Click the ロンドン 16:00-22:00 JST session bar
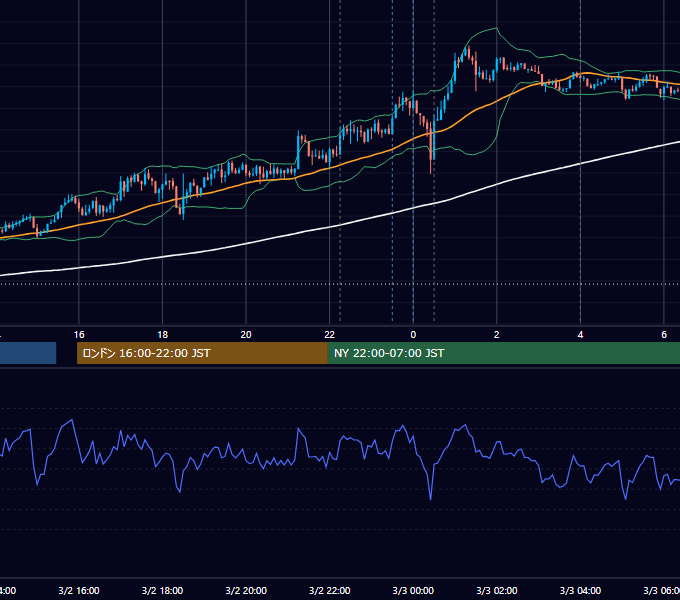The width and height of the screenshot is (680, 600). pos(202,353)
